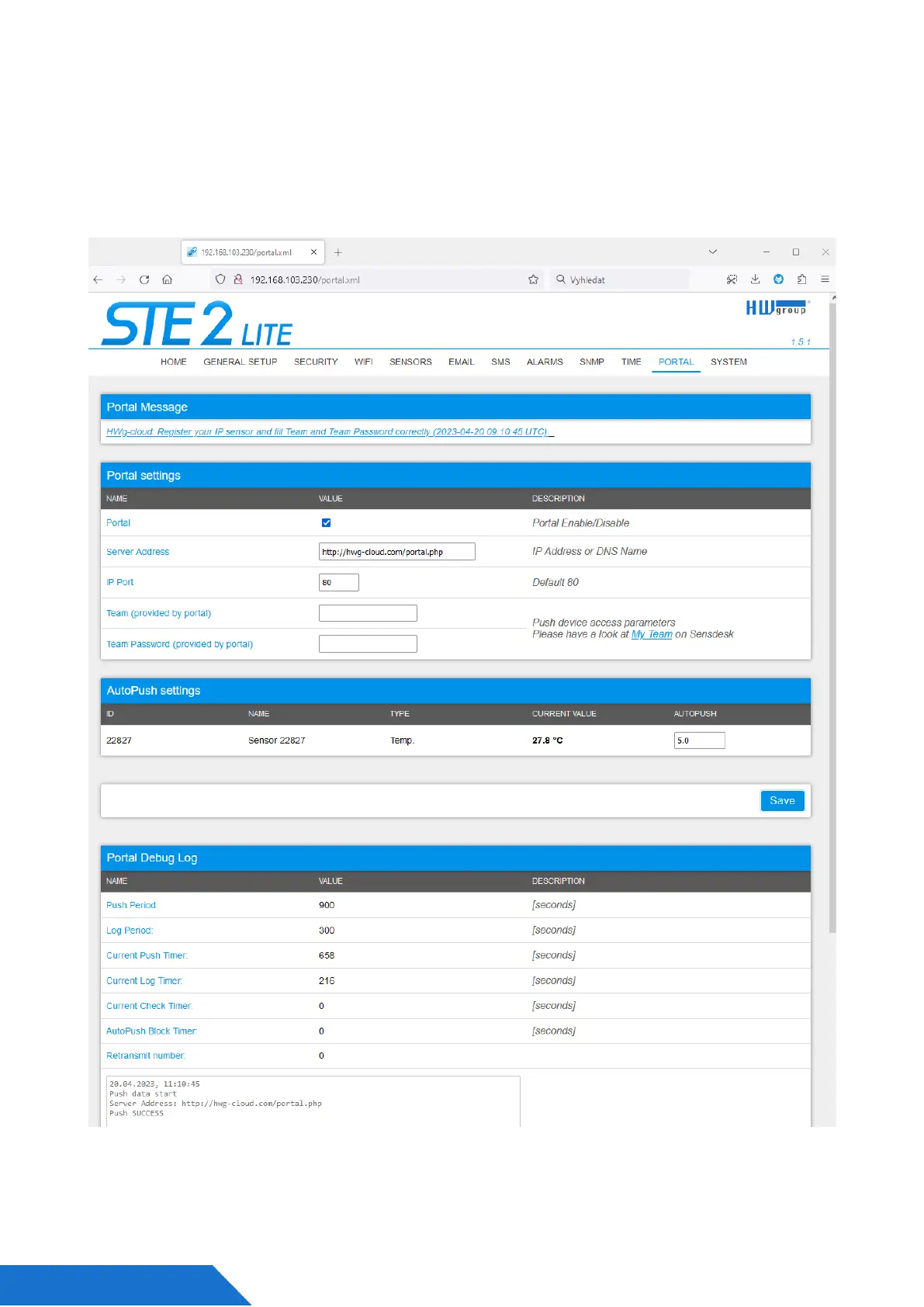Open the TIME settings page

632,362
